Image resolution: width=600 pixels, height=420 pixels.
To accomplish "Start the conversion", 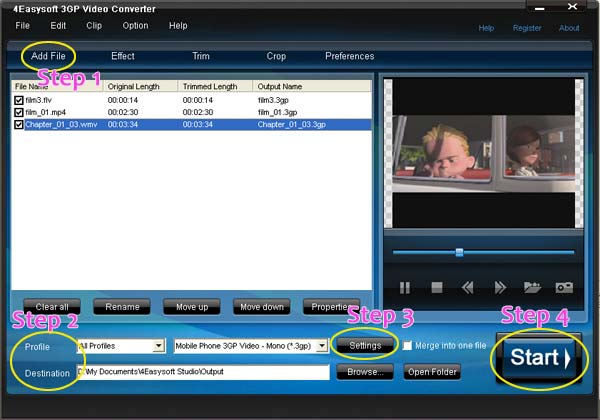I will (x=539, y=358).
